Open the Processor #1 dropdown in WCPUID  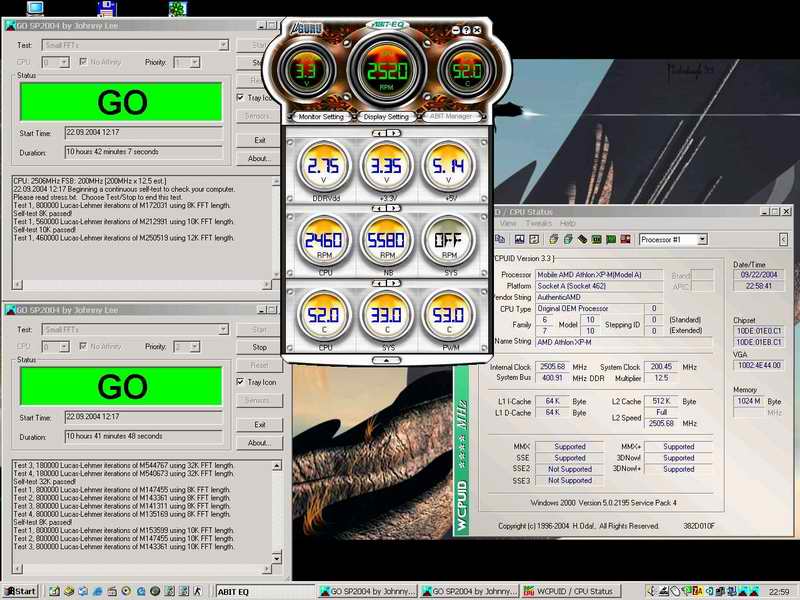(702, 239)
